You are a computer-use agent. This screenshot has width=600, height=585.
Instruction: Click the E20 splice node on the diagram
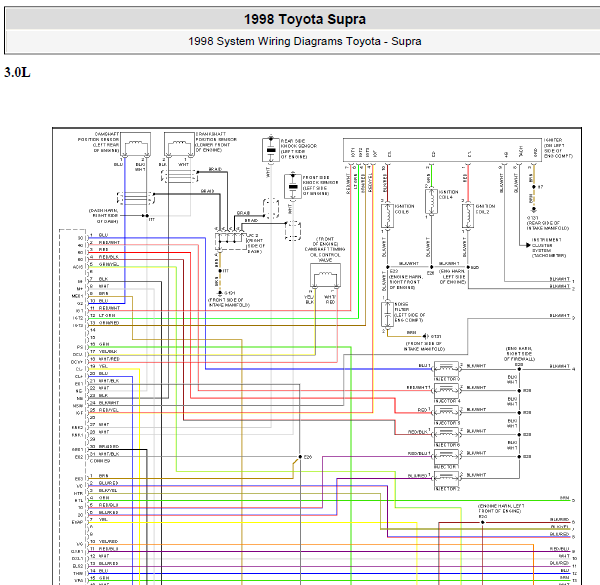click(x=300, y=457)
